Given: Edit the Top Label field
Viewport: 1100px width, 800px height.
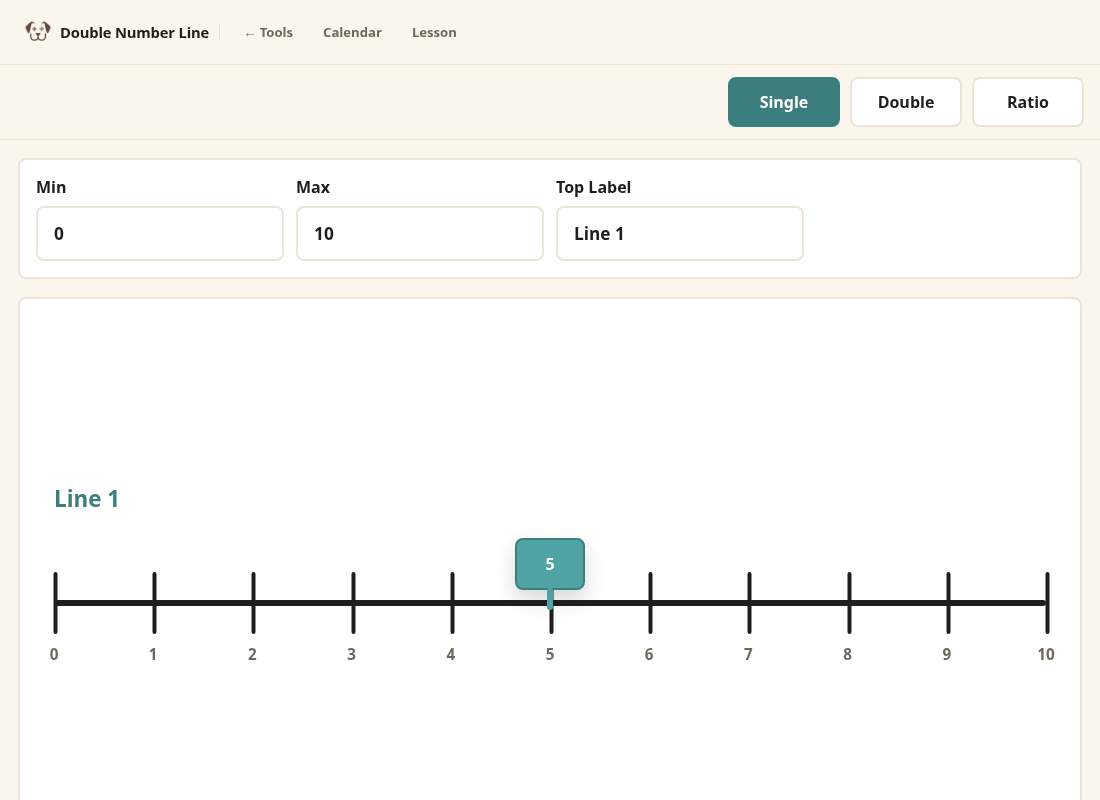Looking at the screenshot, I should click(680, 234).
